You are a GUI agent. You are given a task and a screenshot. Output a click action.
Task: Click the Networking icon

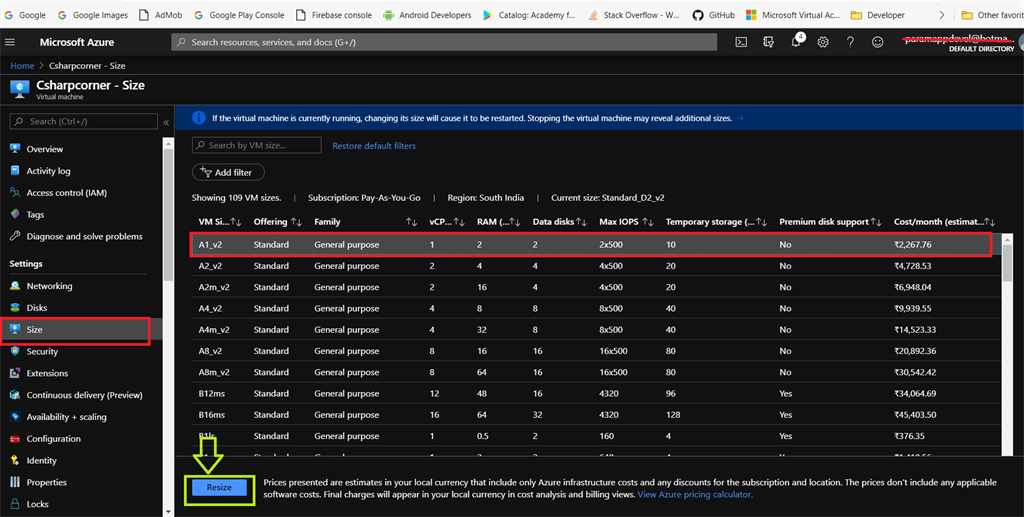[15, 286]
